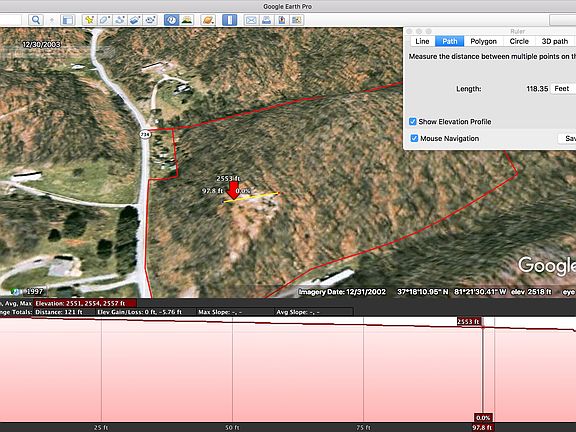576x432 pixels.
Task: Toggle the Ruler toolbar icon
Action: pos(230,20)
